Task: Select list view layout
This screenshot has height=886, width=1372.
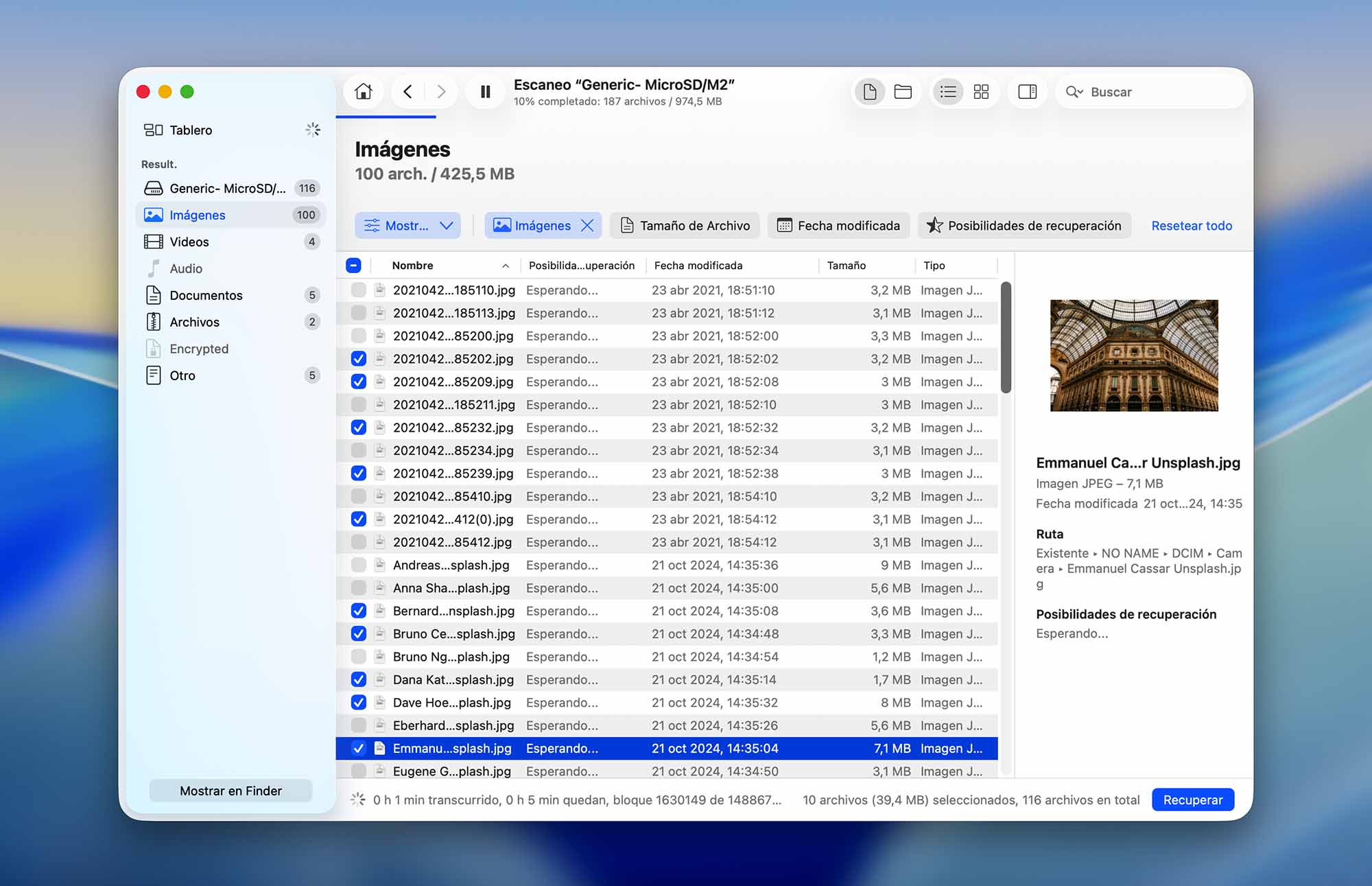Action: (x=948, y=91)
